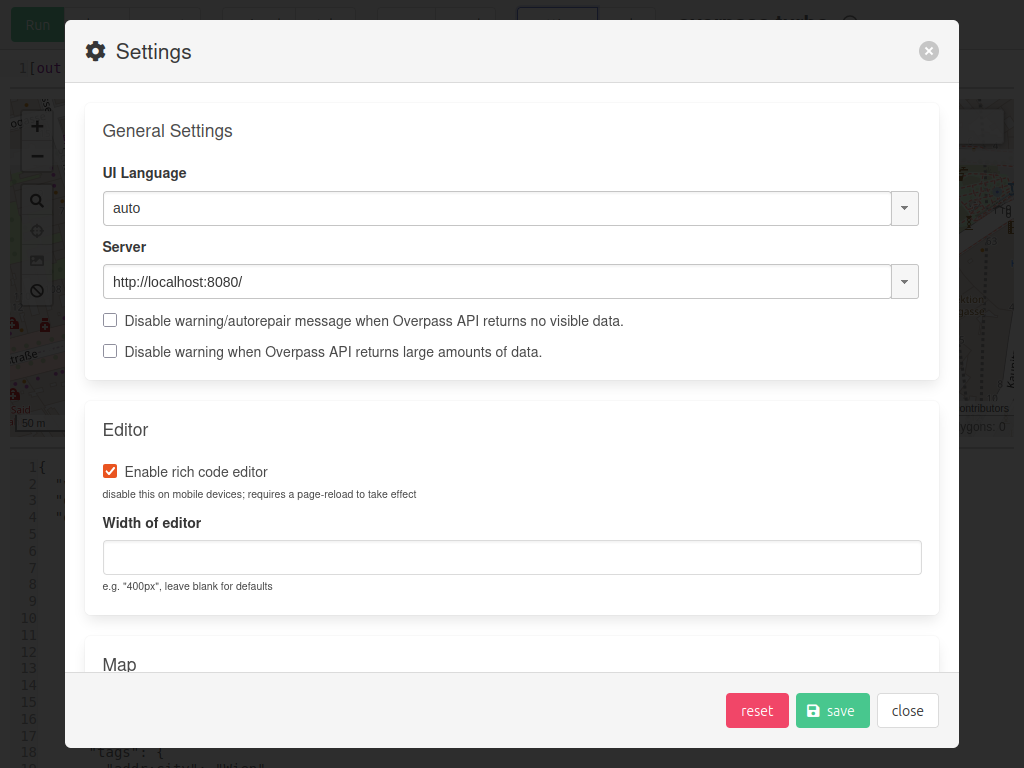Tick the large amounts of data warning checkbox
This screenshot has height=768, width=1024.
pyautogui.click(x=110, y=351)
